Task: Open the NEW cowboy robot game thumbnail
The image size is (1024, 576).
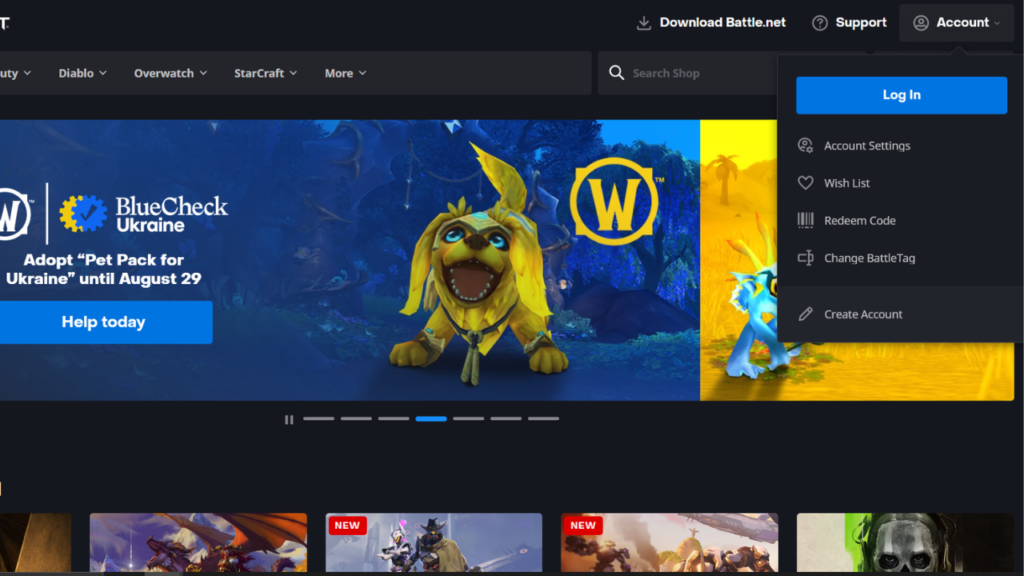Action: [x=434, y=543]
